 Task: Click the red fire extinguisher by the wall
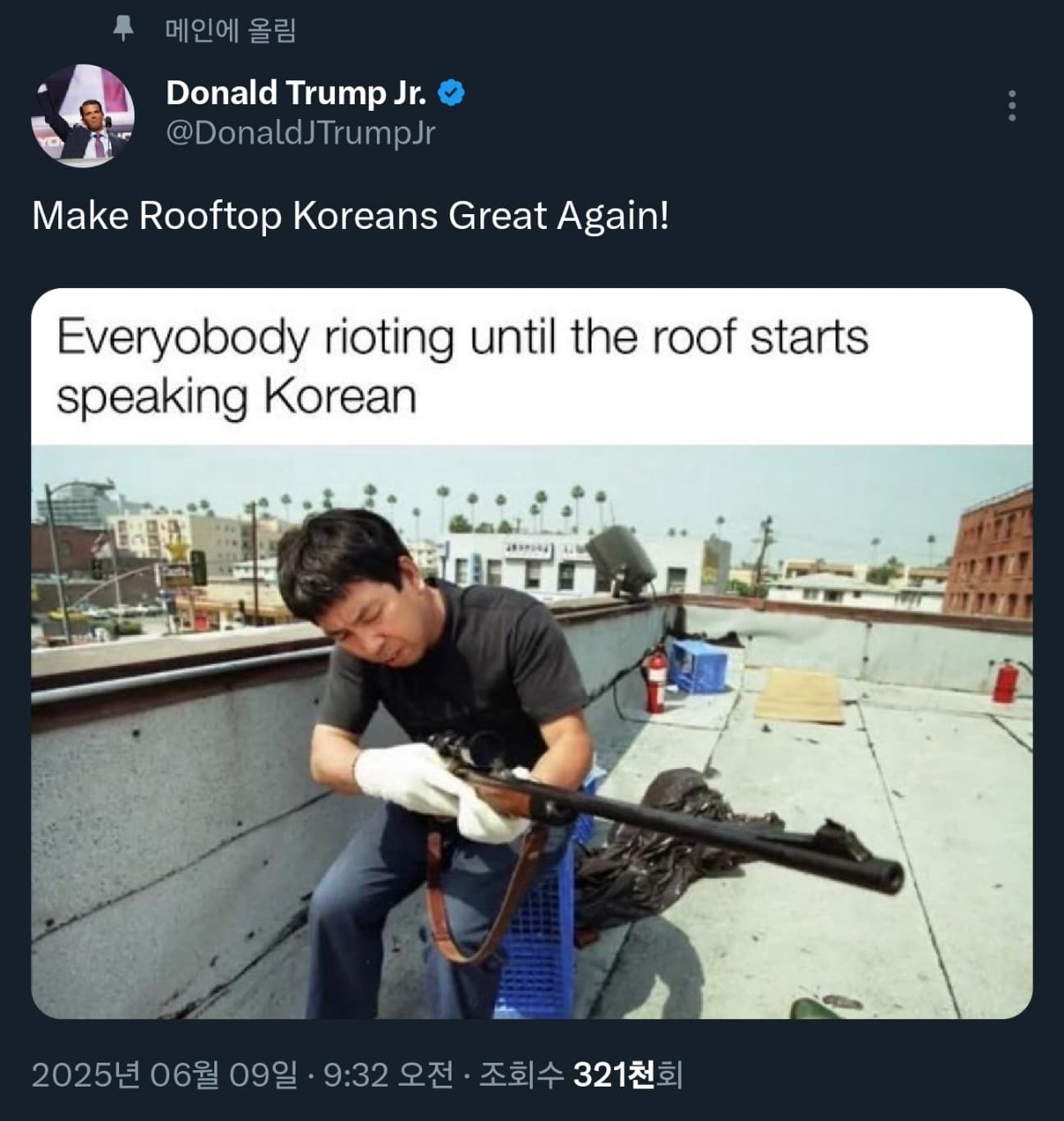tap(654, 678)
